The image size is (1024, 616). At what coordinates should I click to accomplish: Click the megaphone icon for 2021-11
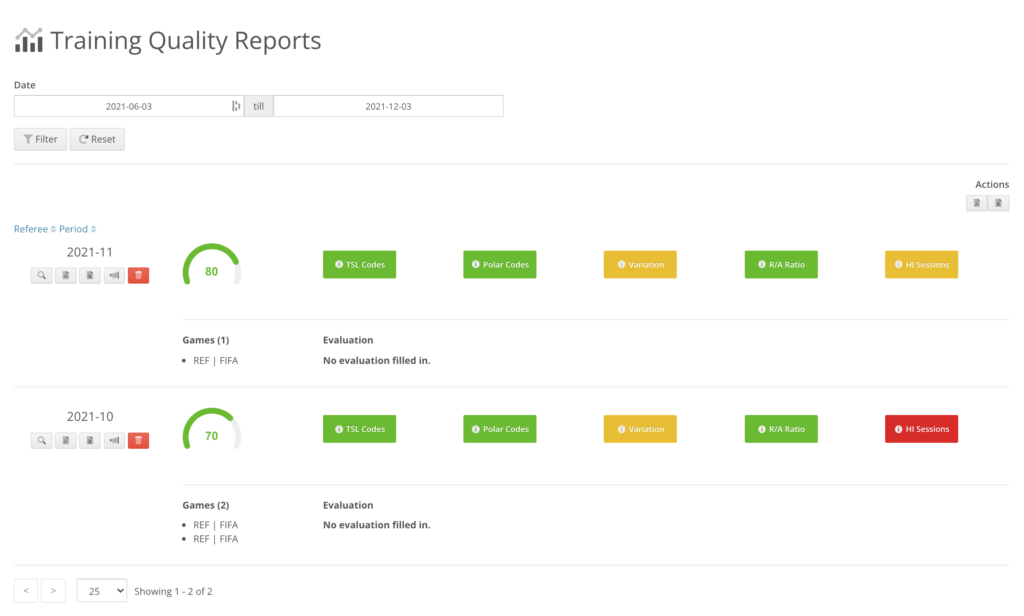114,275
